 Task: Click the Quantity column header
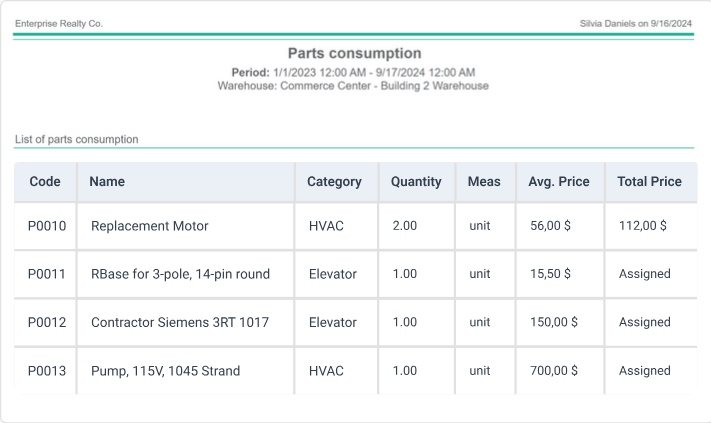pos(416,182)
